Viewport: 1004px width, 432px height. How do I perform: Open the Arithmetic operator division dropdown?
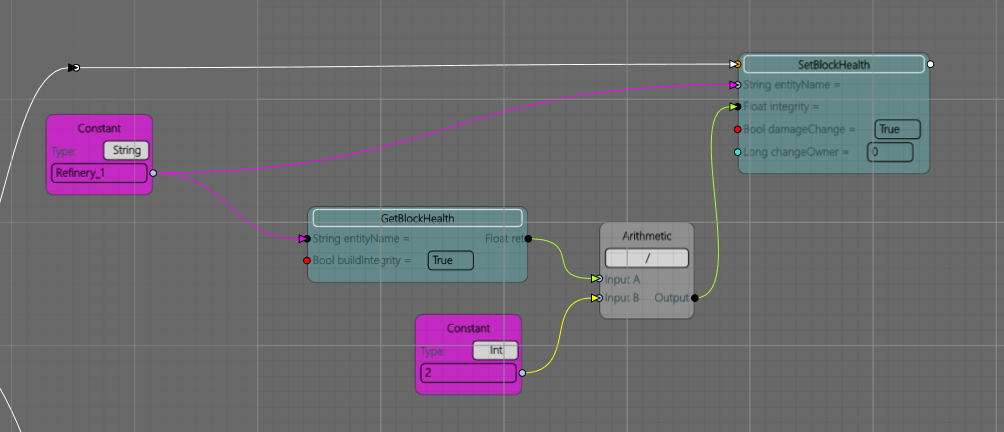tap(646, 257)
